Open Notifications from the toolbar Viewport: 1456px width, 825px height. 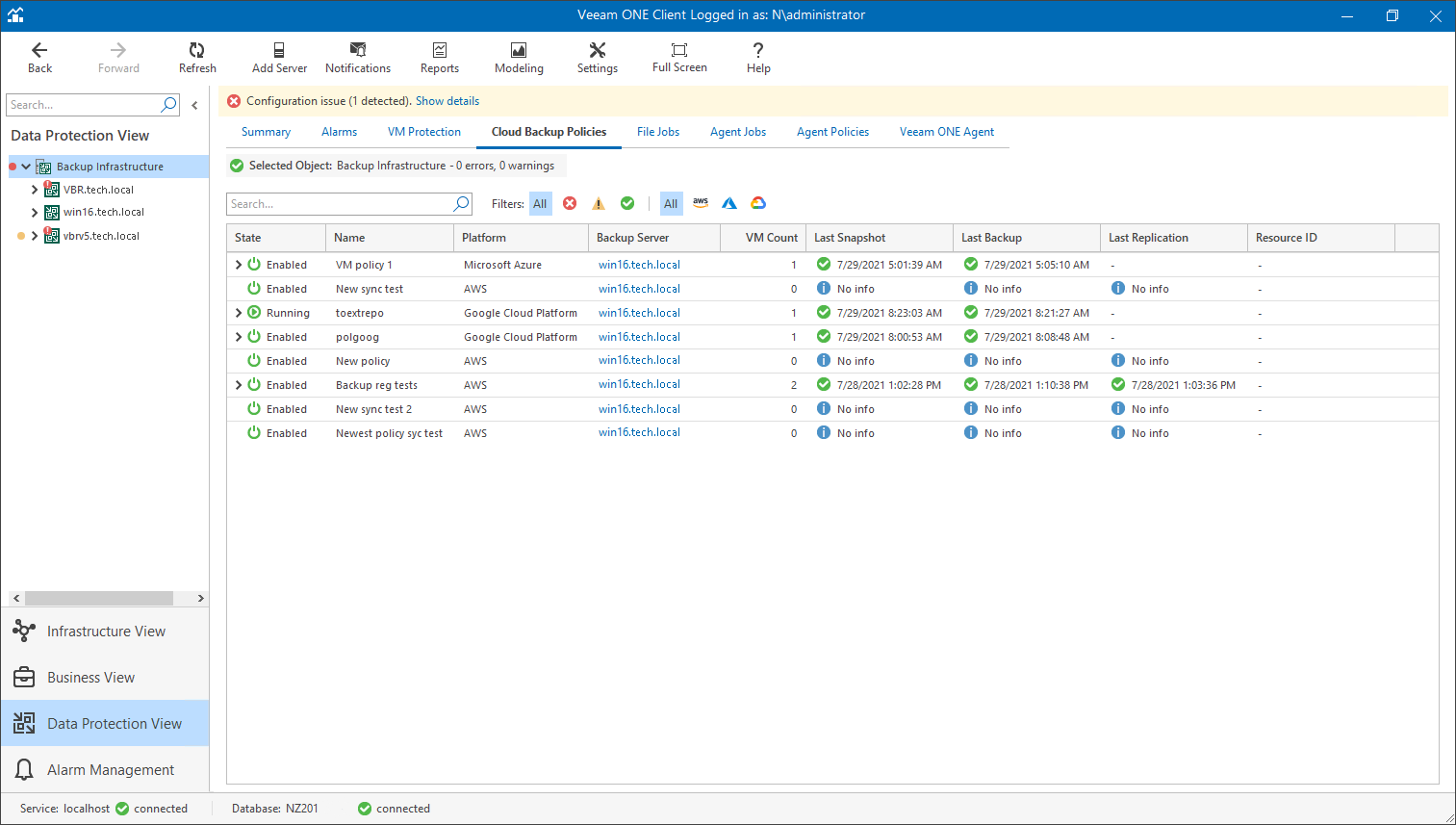[x=358, y=57]
